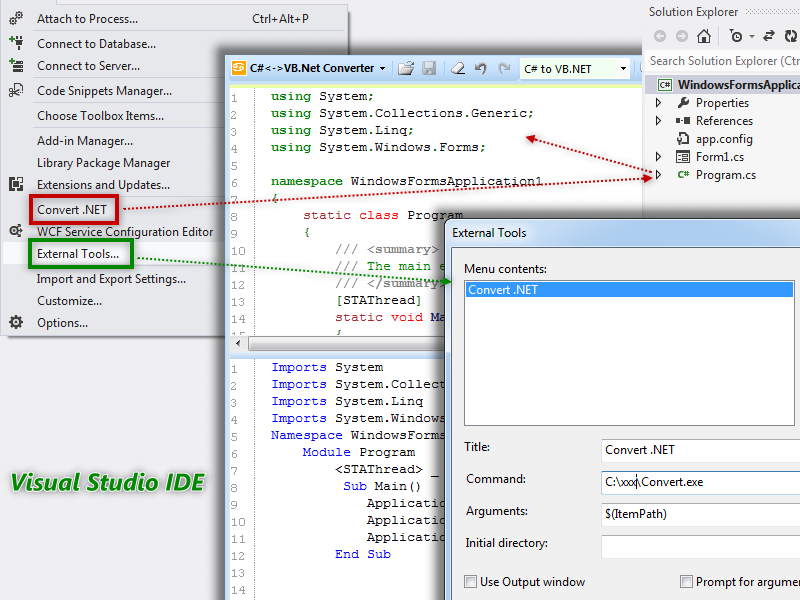Click the Connect to Database plug icon
800x600 pixels.
(x=16, y=42)
